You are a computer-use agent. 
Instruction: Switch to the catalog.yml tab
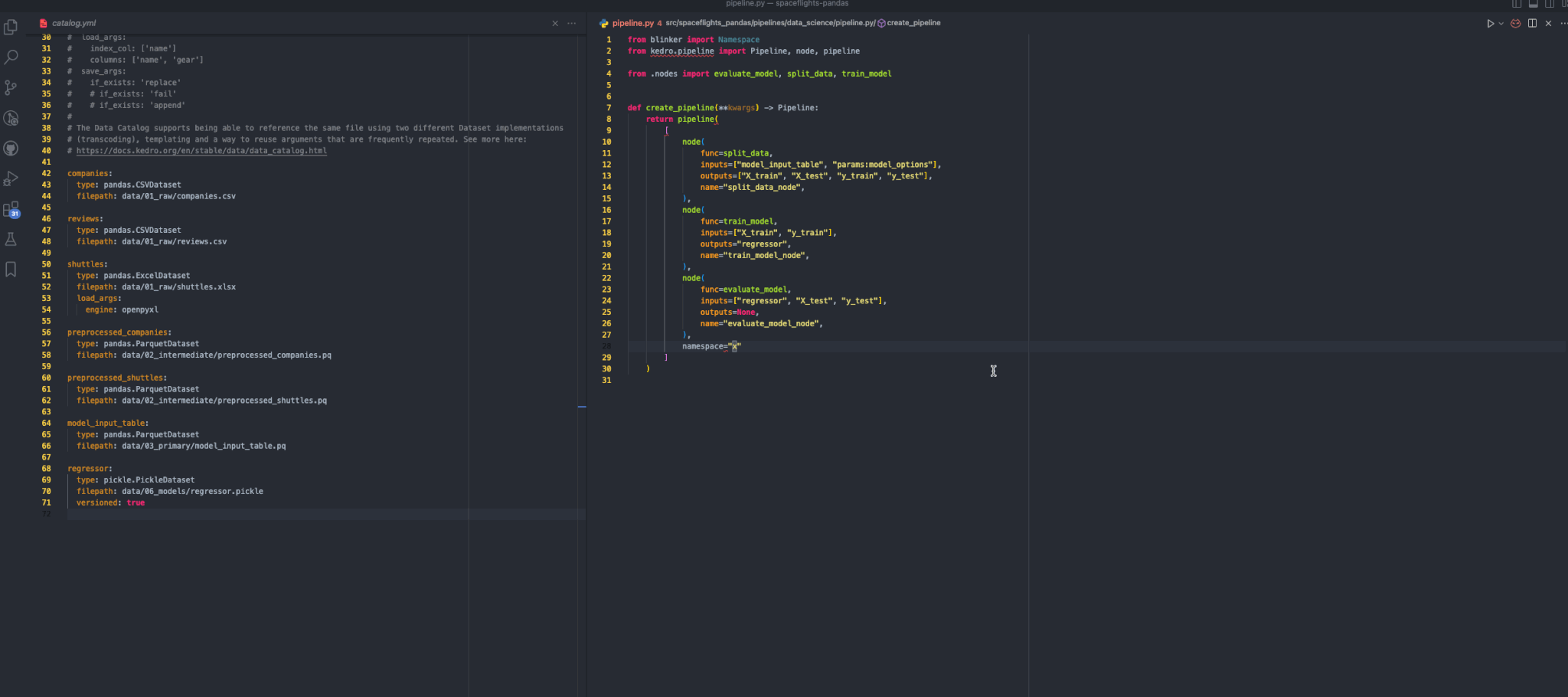pyautogui.click(x=73, y=23)
